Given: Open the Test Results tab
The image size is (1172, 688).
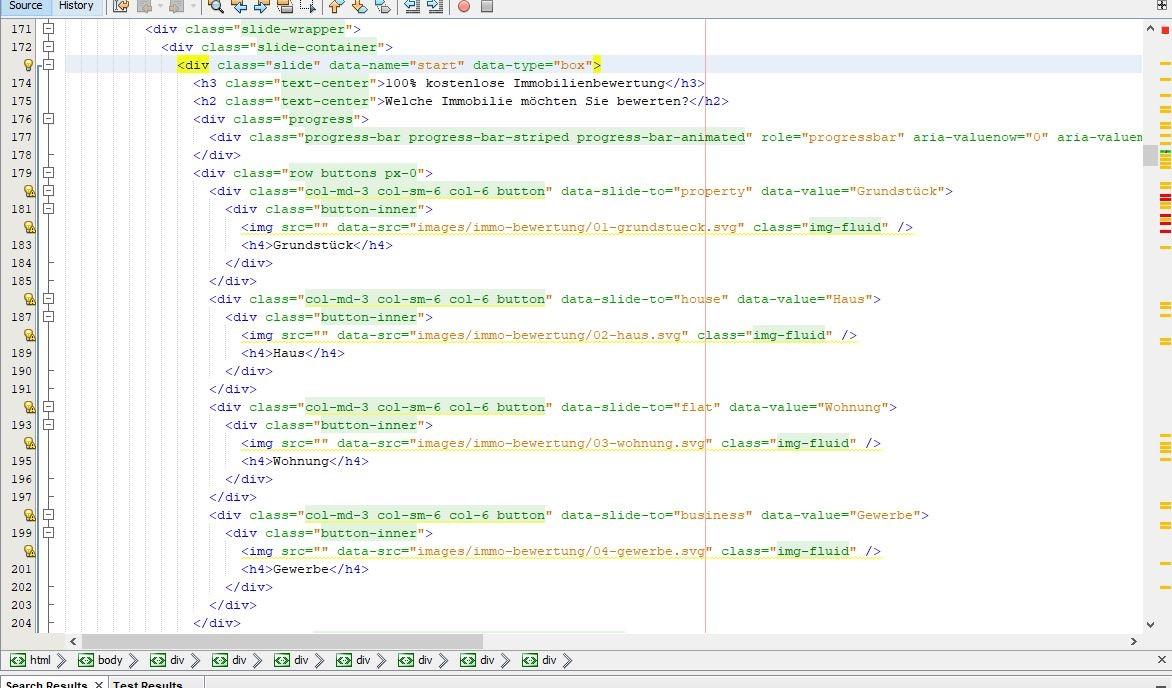Looking at the screenshot, I should coord(148,684).
